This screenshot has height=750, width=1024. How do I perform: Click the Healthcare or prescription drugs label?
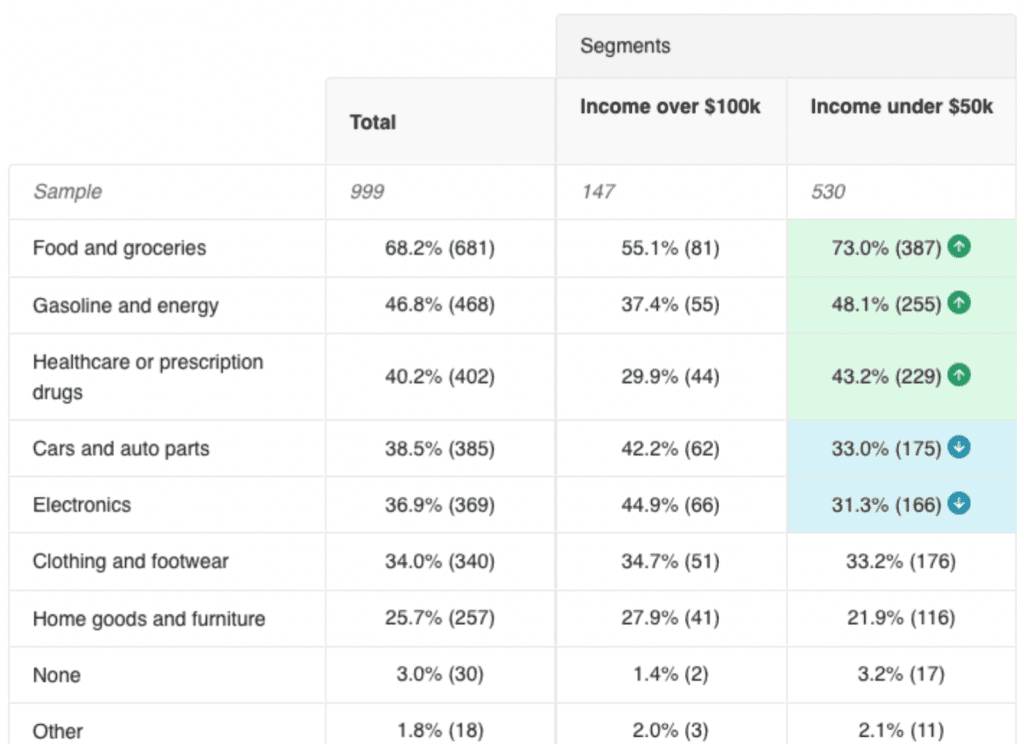coord(147,376)
